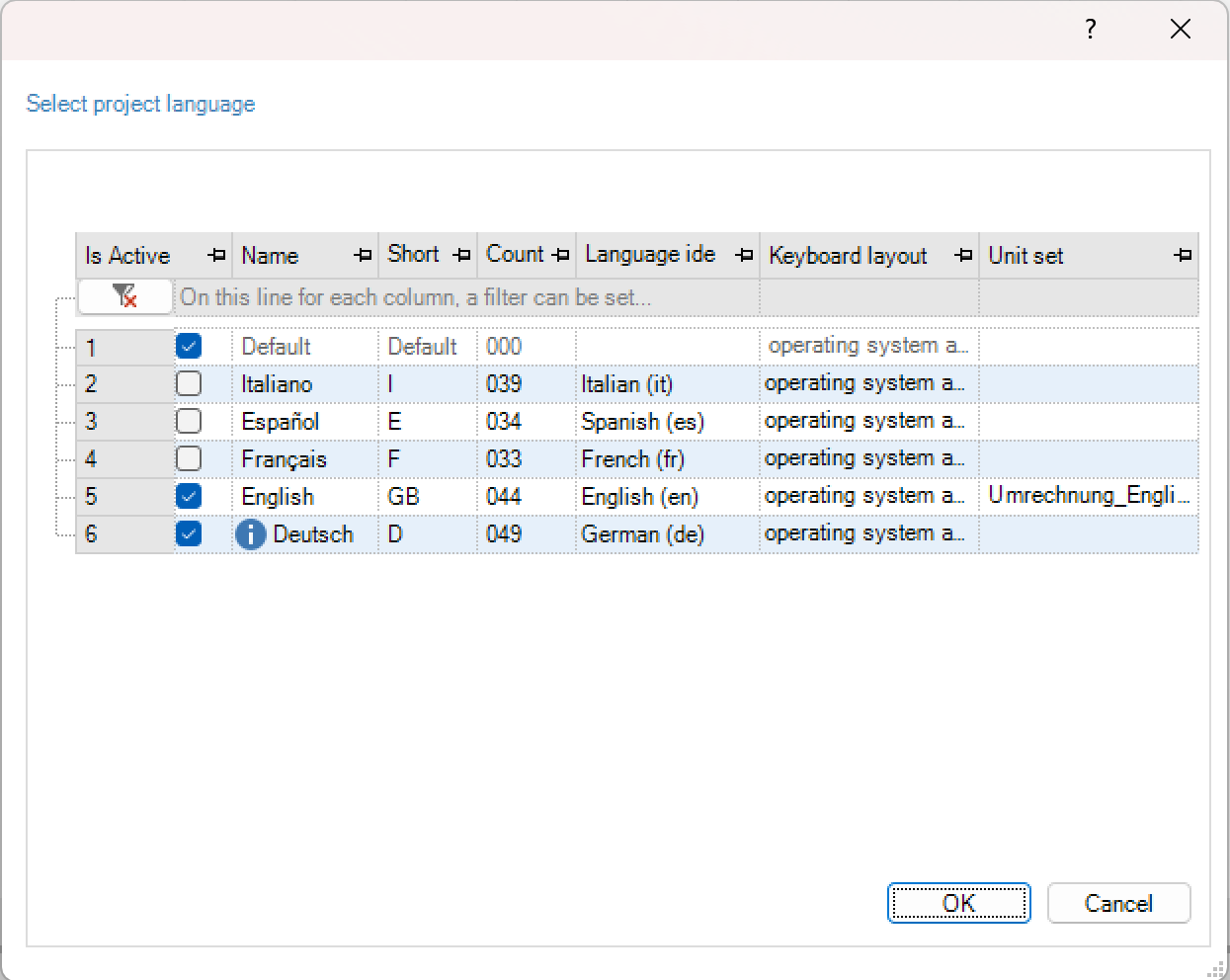Clear filters with the filter-remove icon
The width and height of the screenshot is (1230, 980).
point(124,296)
